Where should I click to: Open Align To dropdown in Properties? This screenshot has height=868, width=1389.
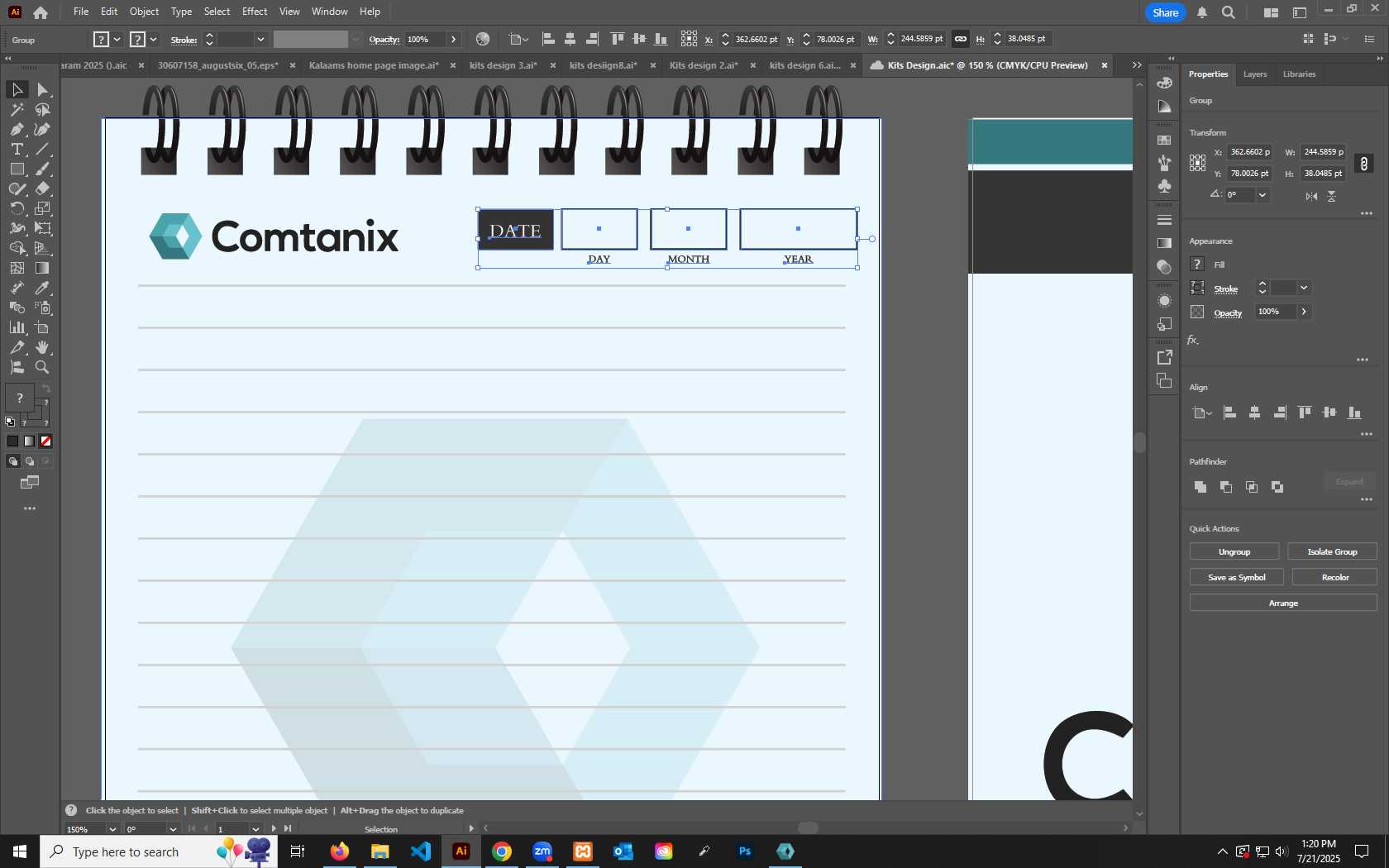[x=1201, y=413]
